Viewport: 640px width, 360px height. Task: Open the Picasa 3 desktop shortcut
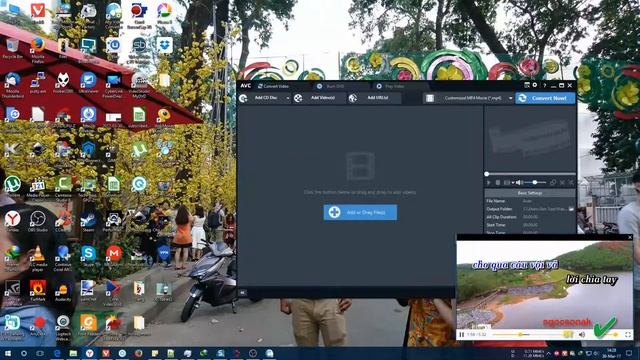[164, 14]
